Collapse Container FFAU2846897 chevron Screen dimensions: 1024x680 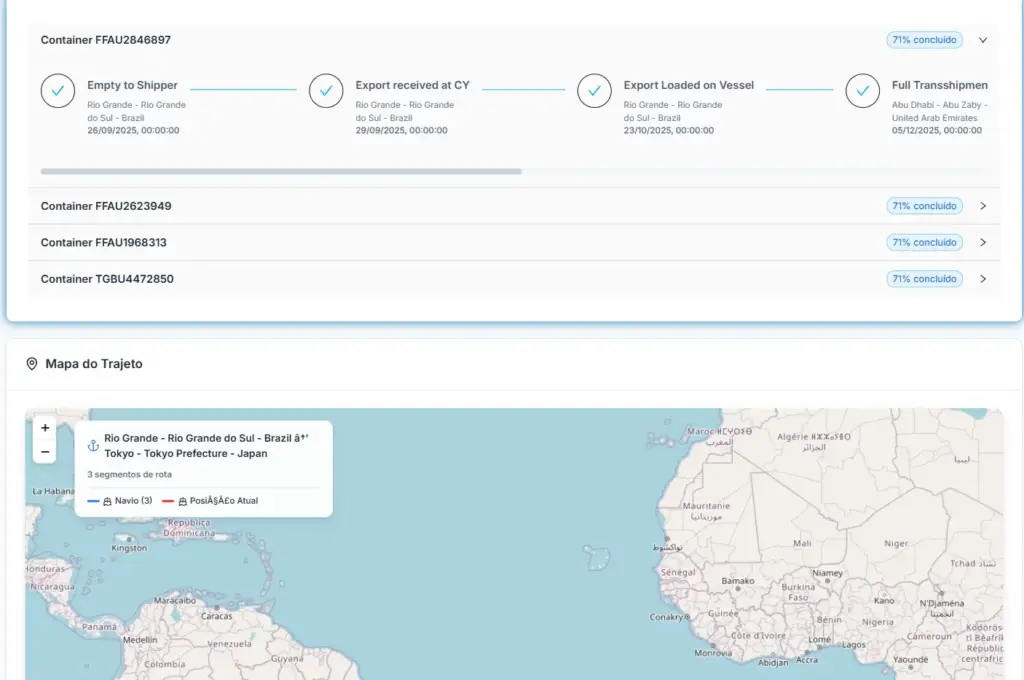(x=983, y=40)
